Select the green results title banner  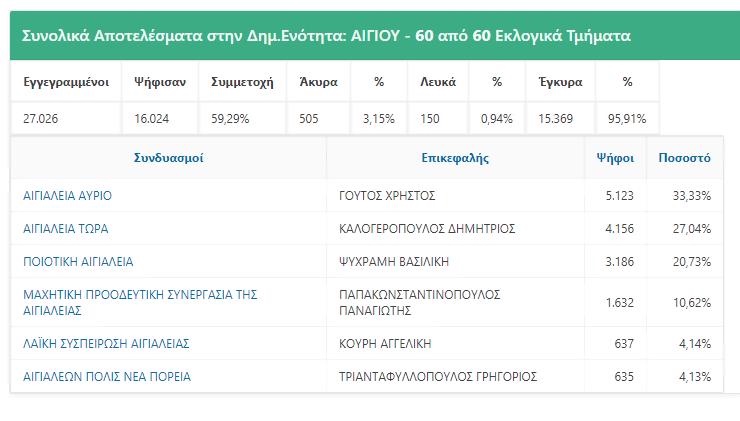pos(375,36)
